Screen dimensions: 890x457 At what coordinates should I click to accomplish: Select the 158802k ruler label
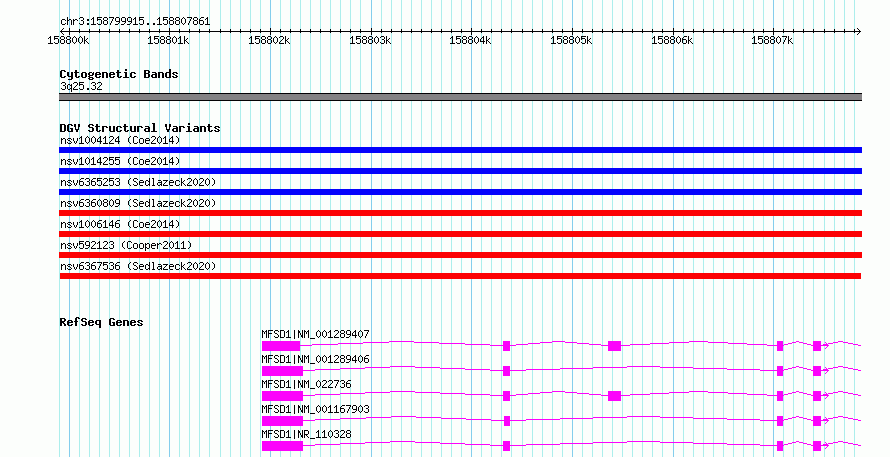pyautogui.click(x=269, y=40)
